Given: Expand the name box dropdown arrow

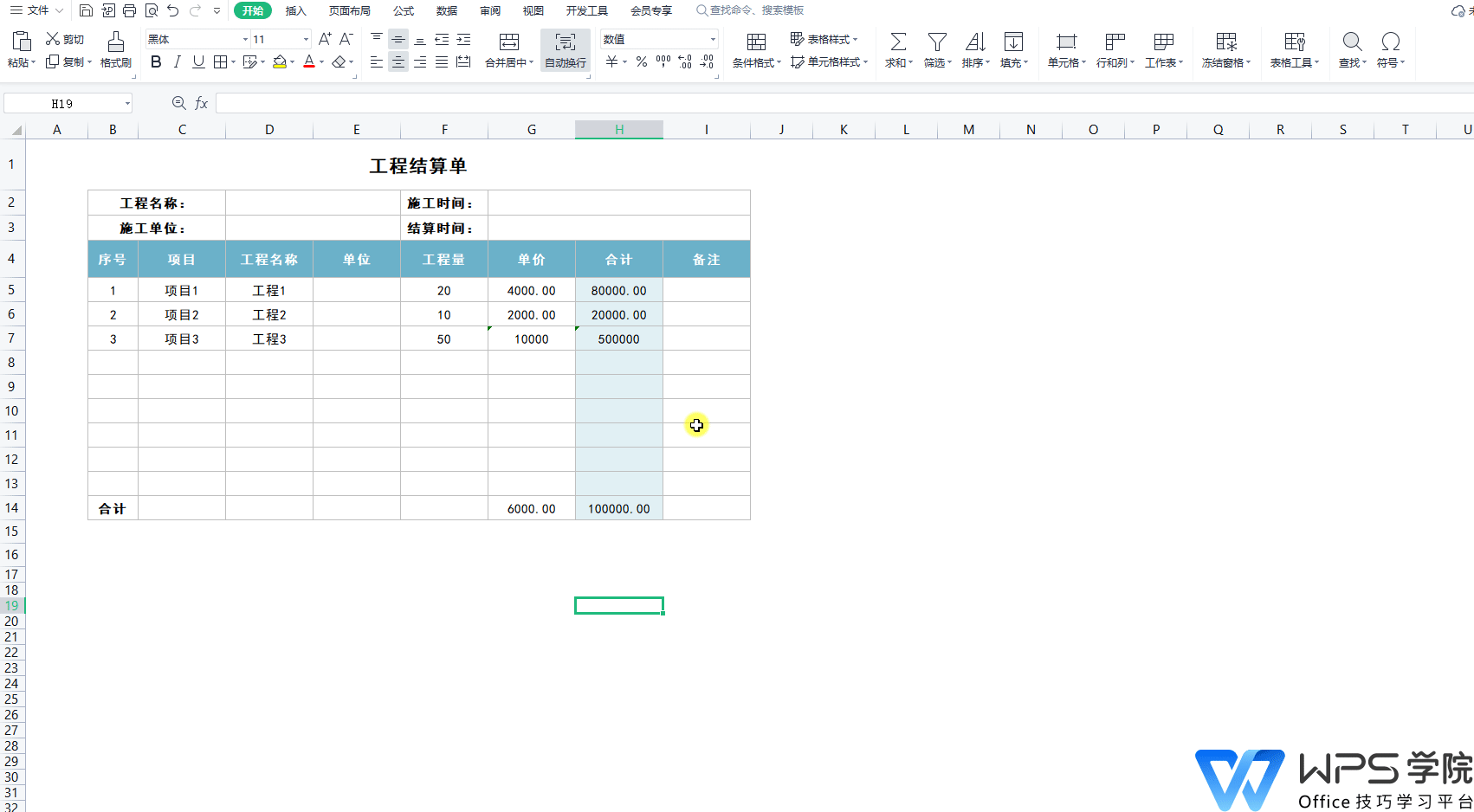Looking at the screenshot, I should (127, 103).
